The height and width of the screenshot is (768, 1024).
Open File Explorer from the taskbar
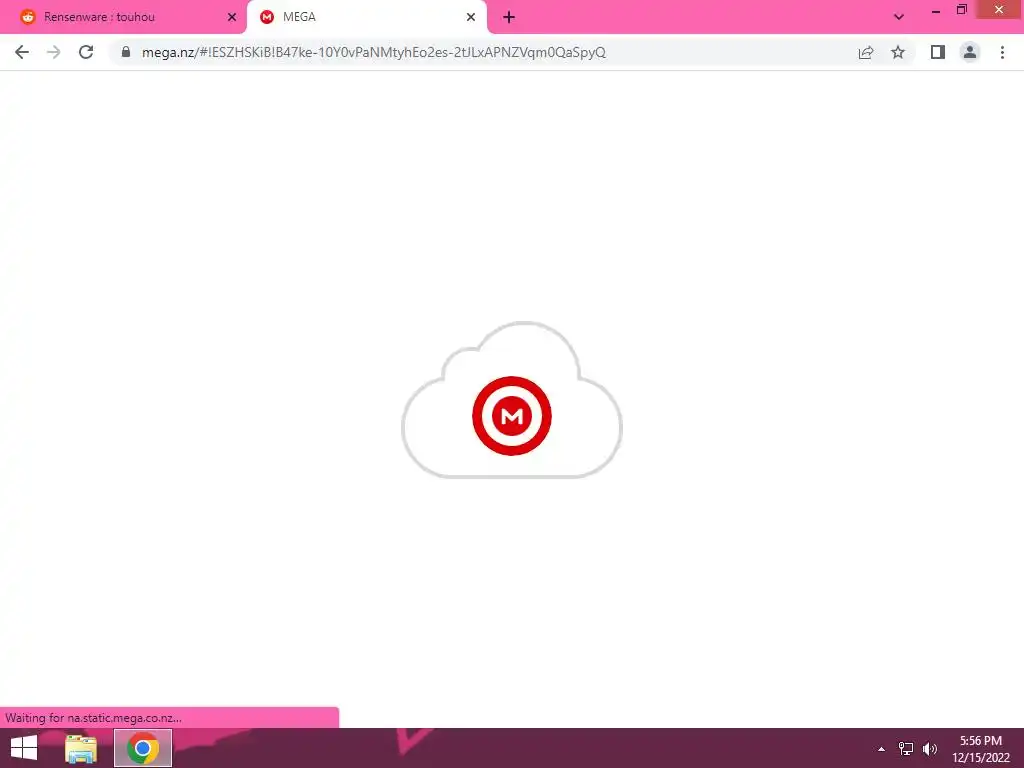pyautogui.click(x=81, y=749)
